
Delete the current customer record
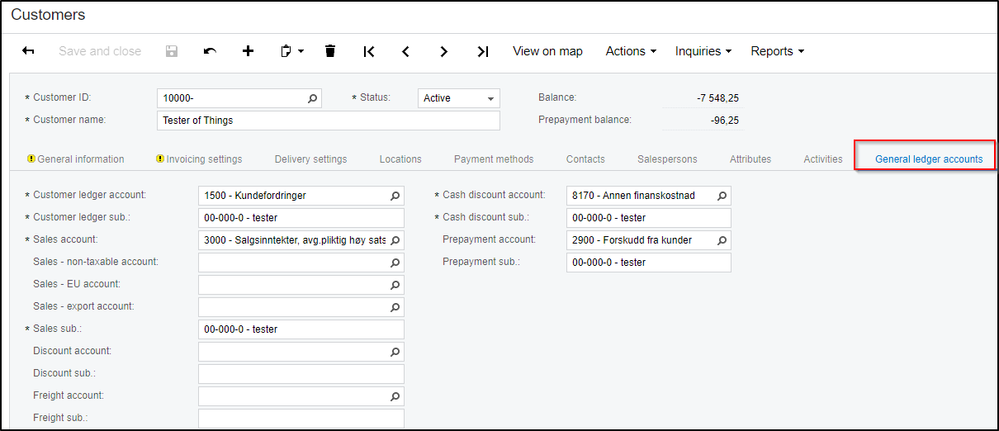click(x=330, y=51)
